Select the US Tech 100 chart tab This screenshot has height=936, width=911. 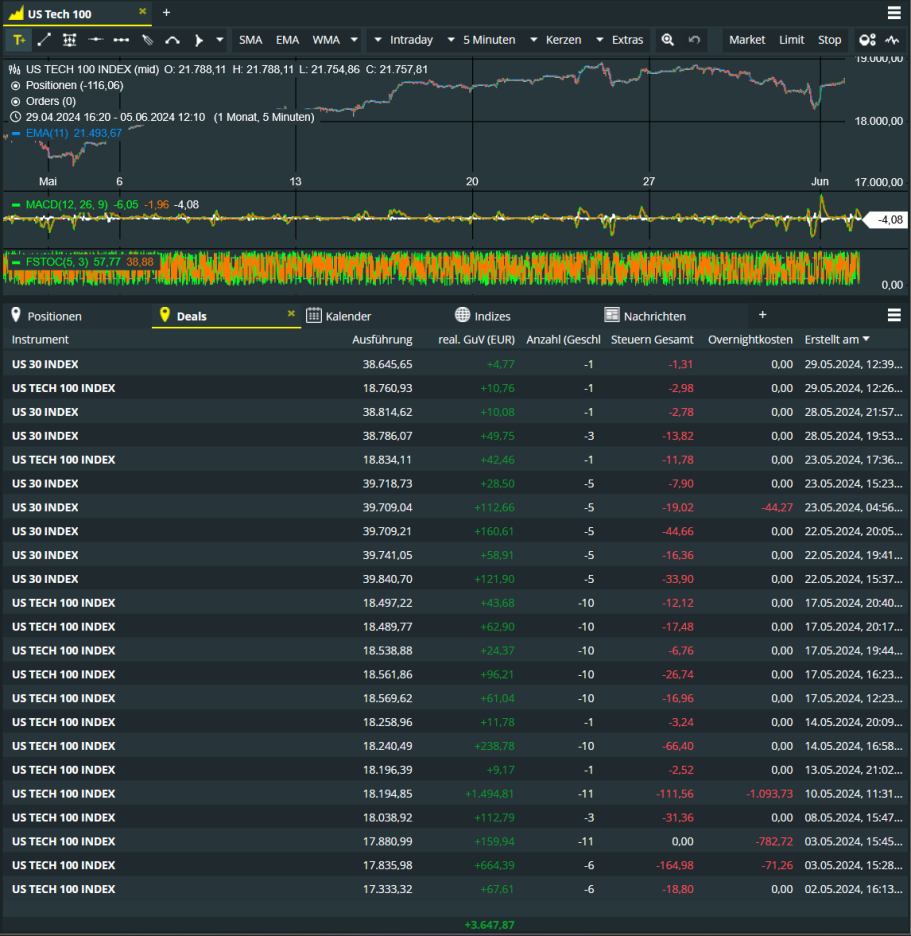[77, 14]
